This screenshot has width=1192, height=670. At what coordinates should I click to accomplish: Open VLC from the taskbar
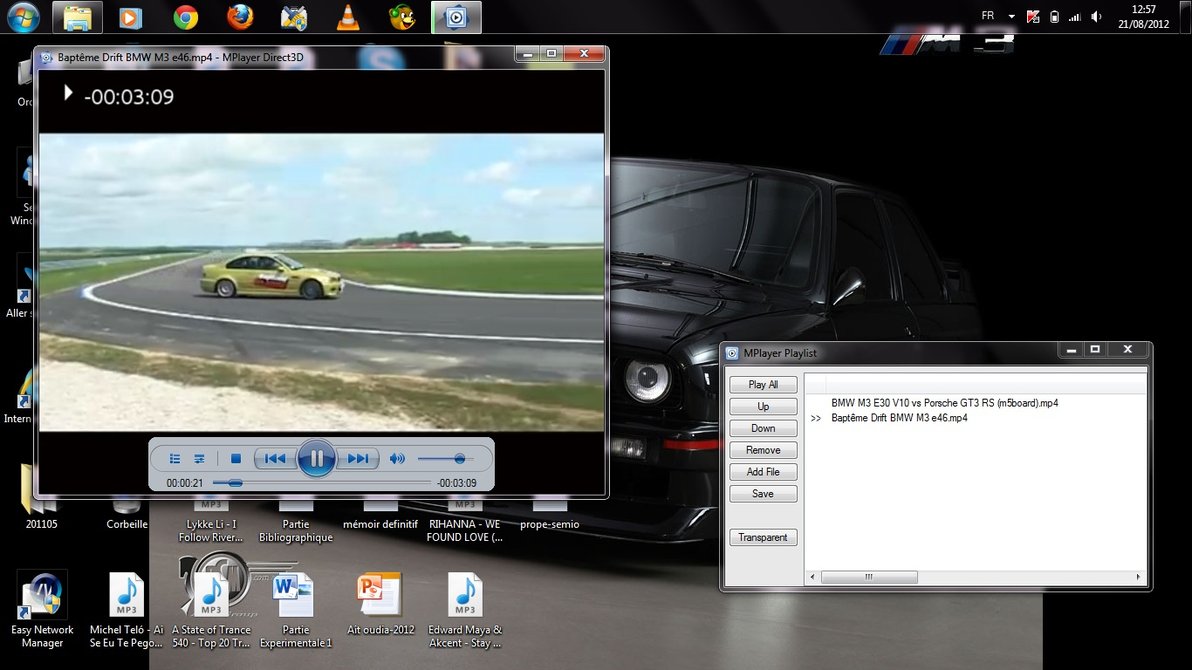coord(347,17)
